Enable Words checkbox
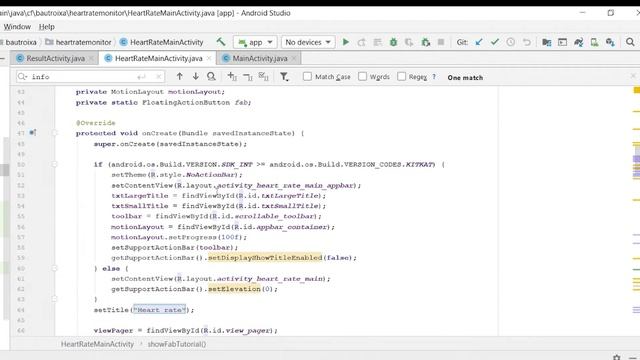This screenshot has height=360, width=640. (x=362, y=76)
